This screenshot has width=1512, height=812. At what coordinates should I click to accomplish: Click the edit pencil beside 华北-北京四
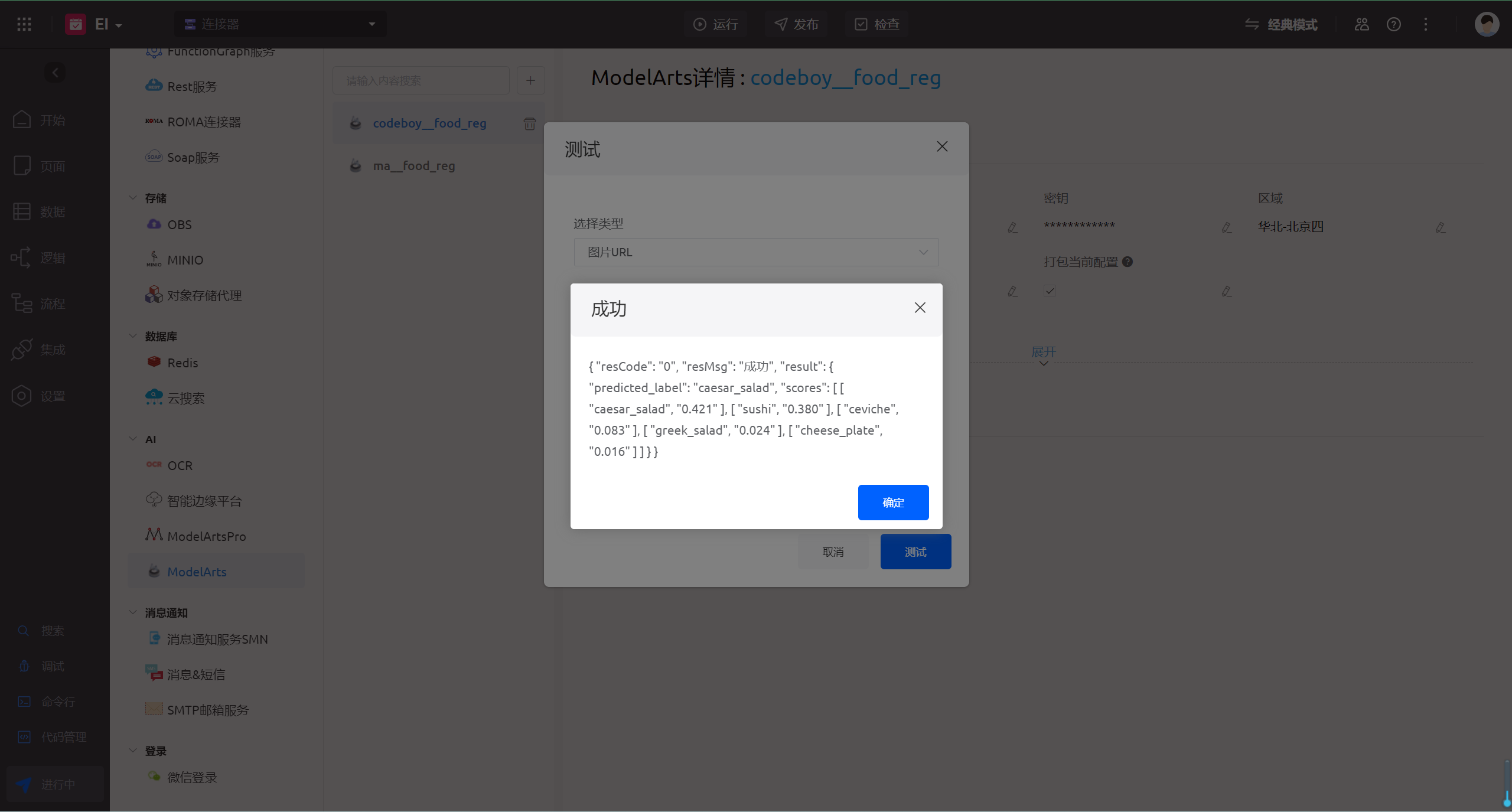coord(1440,227)
